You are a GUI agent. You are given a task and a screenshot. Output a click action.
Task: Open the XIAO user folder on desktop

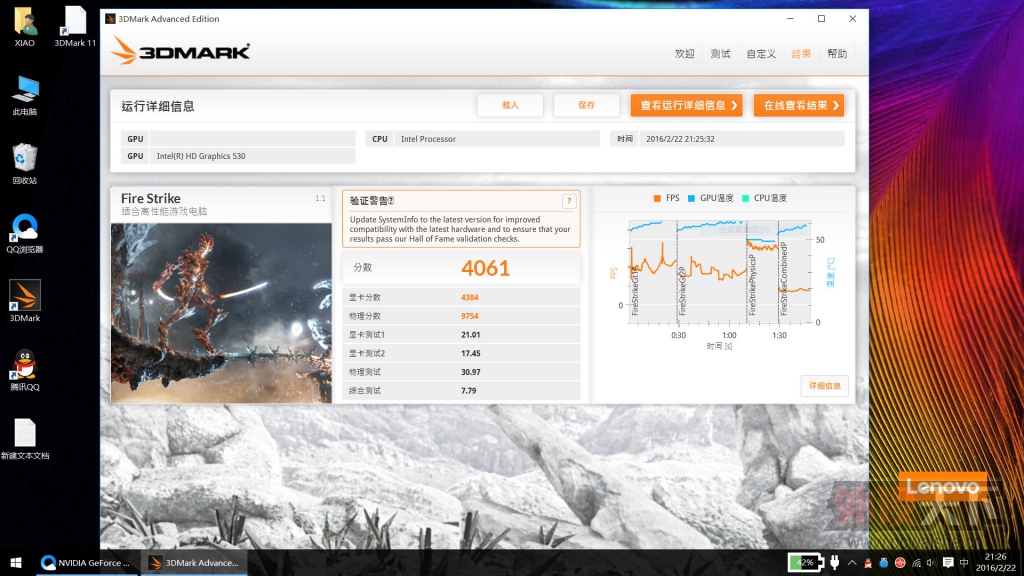[25, 26]
